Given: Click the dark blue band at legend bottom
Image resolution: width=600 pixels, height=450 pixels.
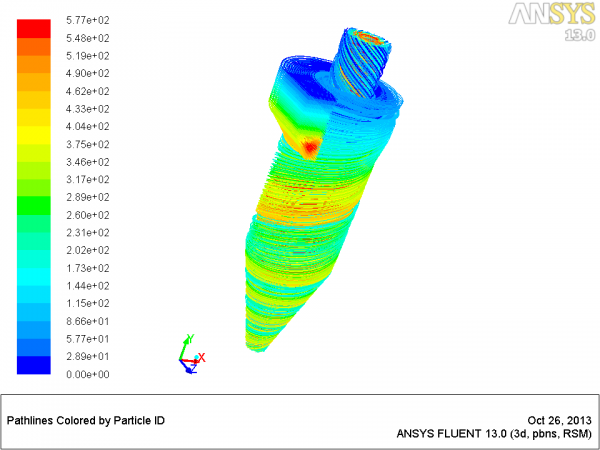Looking at the screenshot, I should click(34, 365).
